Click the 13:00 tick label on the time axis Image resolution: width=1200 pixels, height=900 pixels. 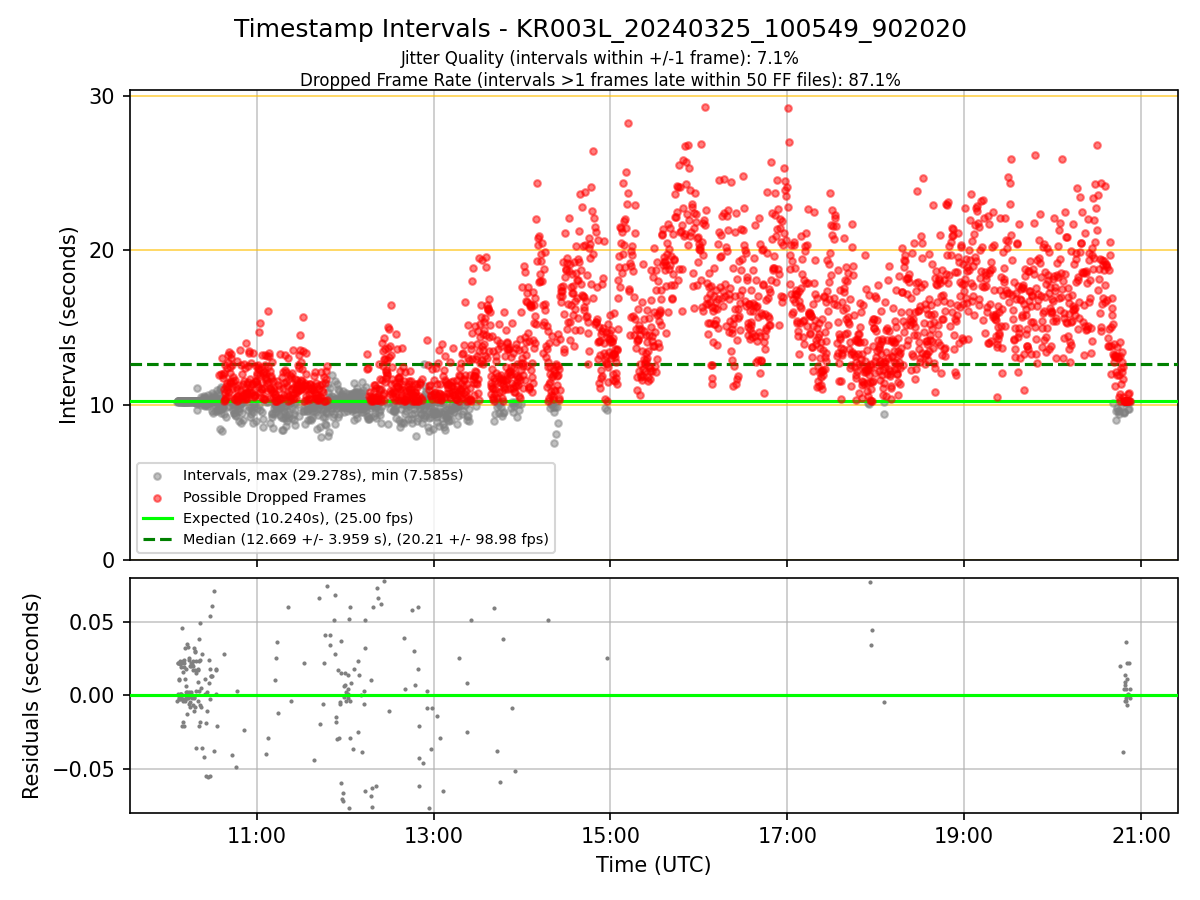(x=433, y=834)
